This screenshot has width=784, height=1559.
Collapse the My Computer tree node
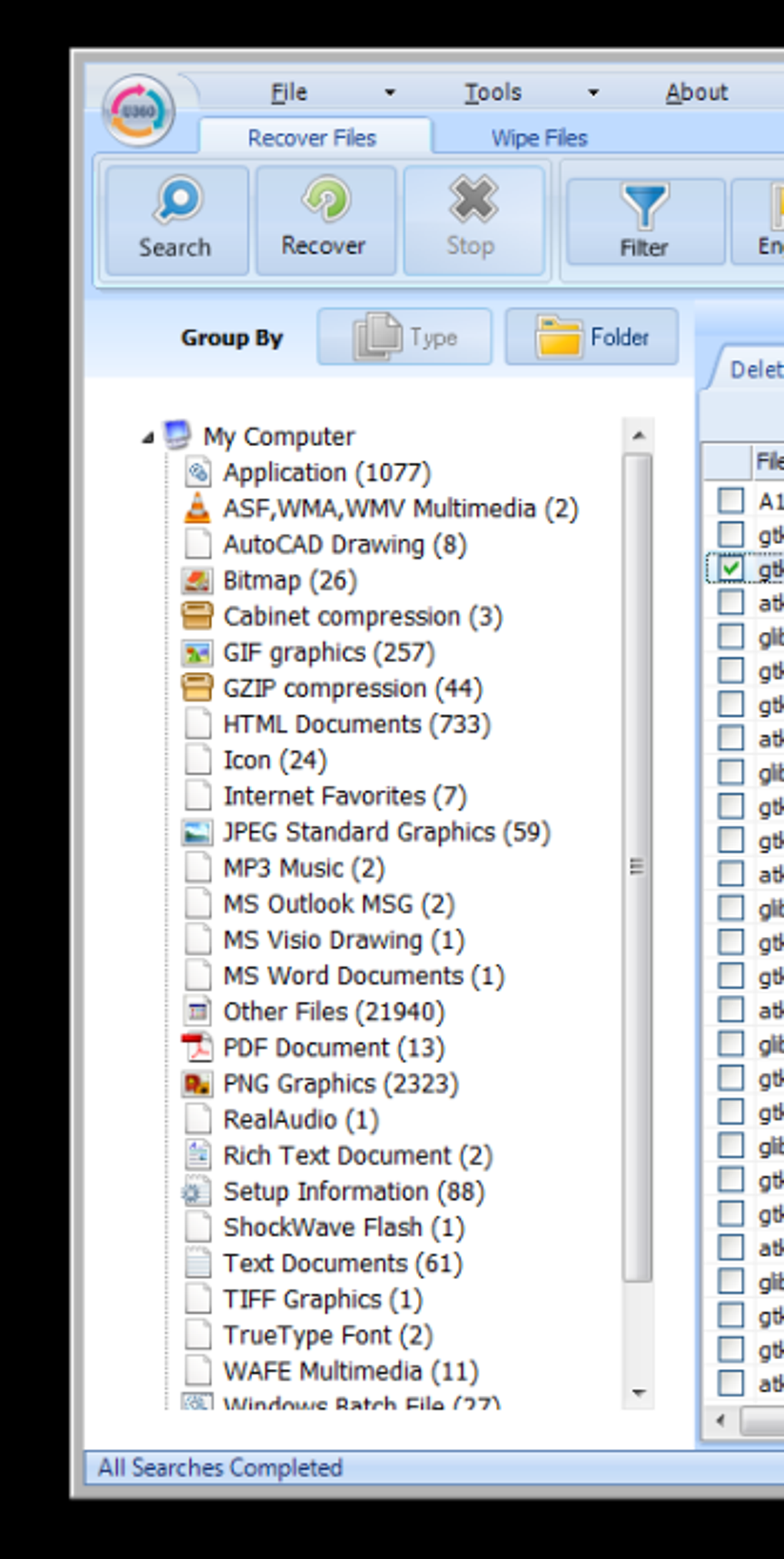[x=148, y=437]
